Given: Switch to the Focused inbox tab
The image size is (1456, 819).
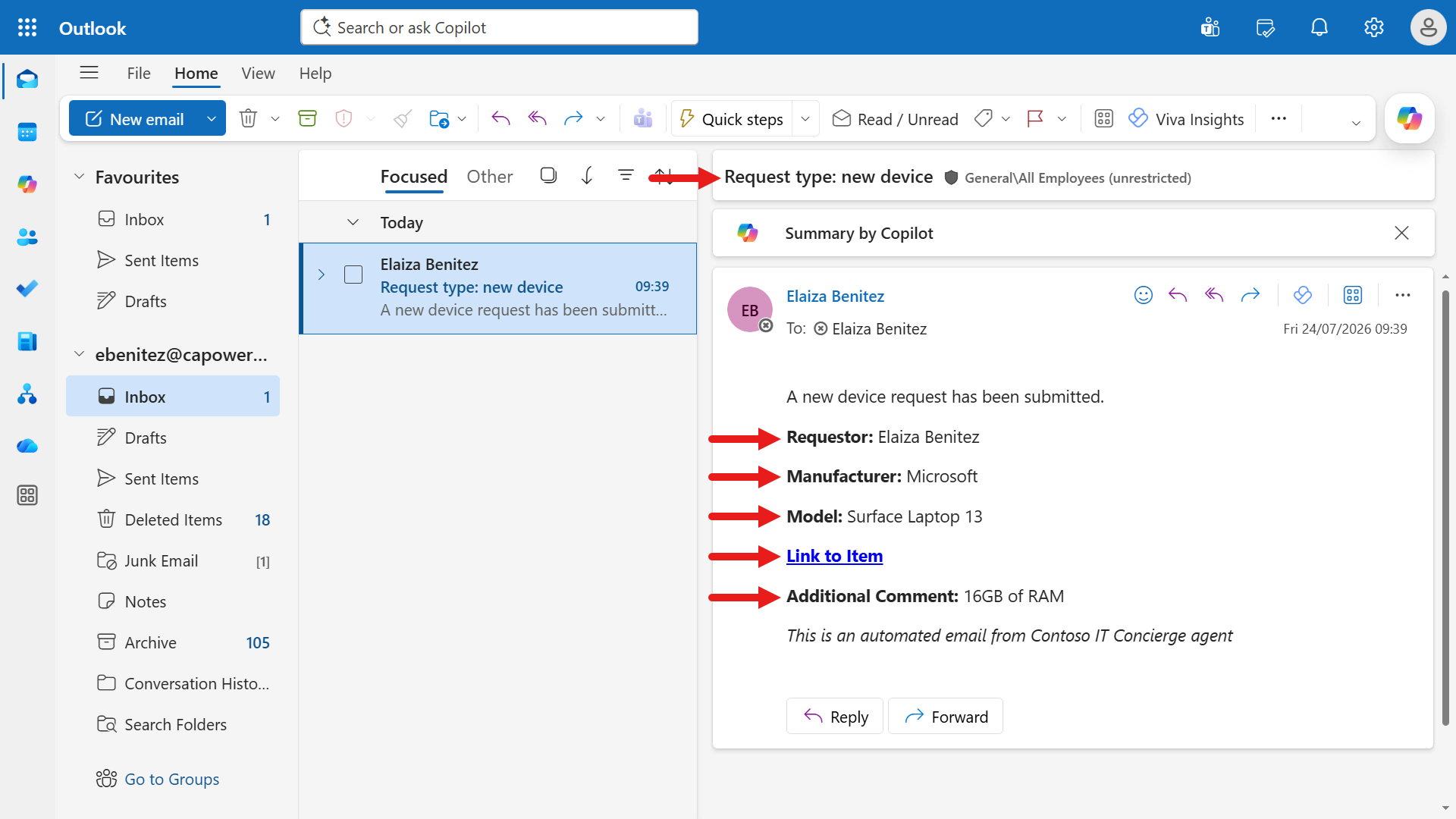Looking at the screenshot, I should (x=414, y=177).
